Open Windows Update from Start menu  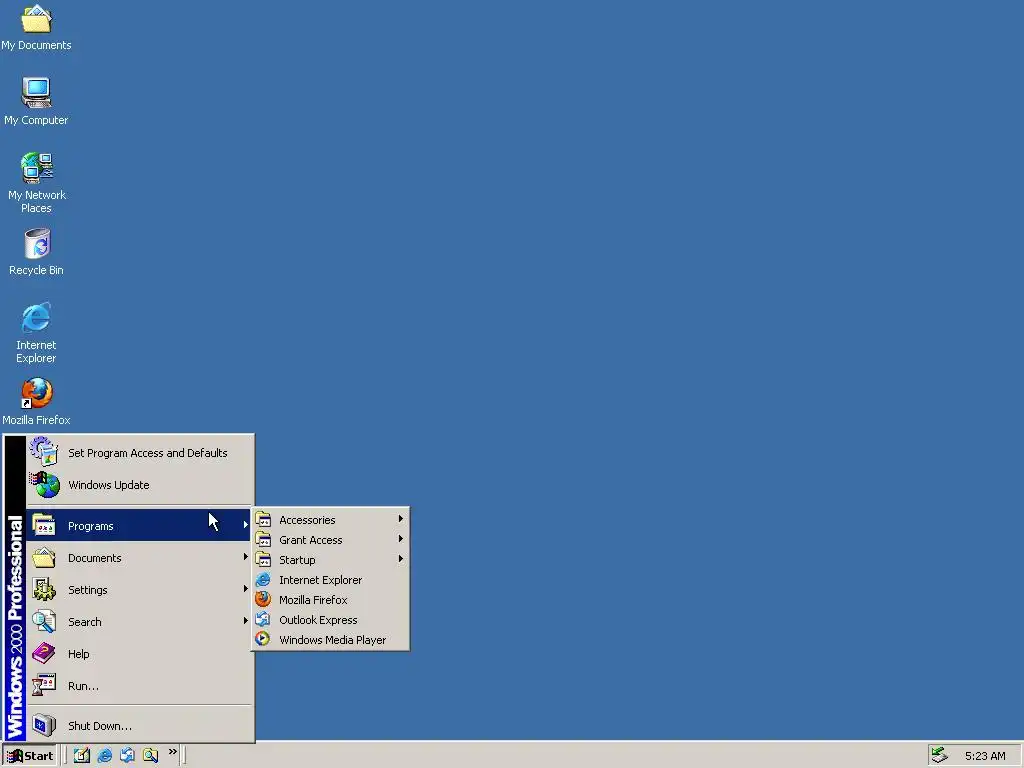pos(140,485)
